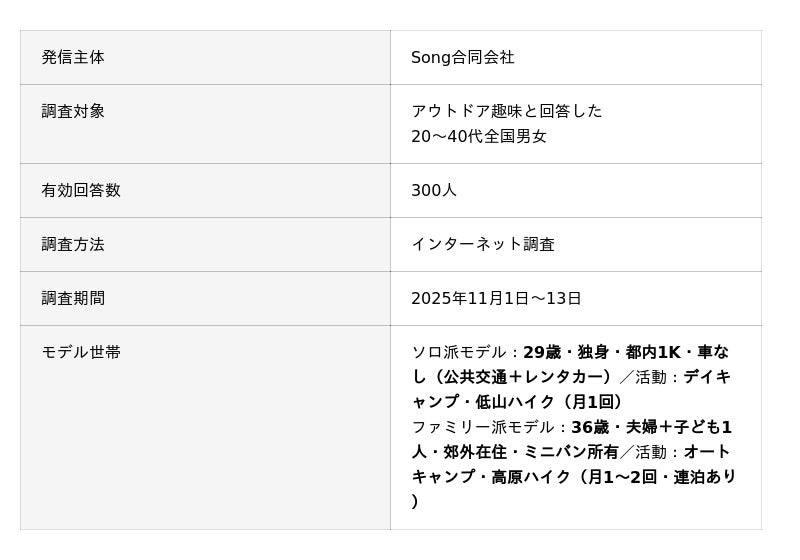The width and height of the screenshot is (800, 560).
Task: Click the アウトドア趣味と回答した text line
Action: click(506, 111)
